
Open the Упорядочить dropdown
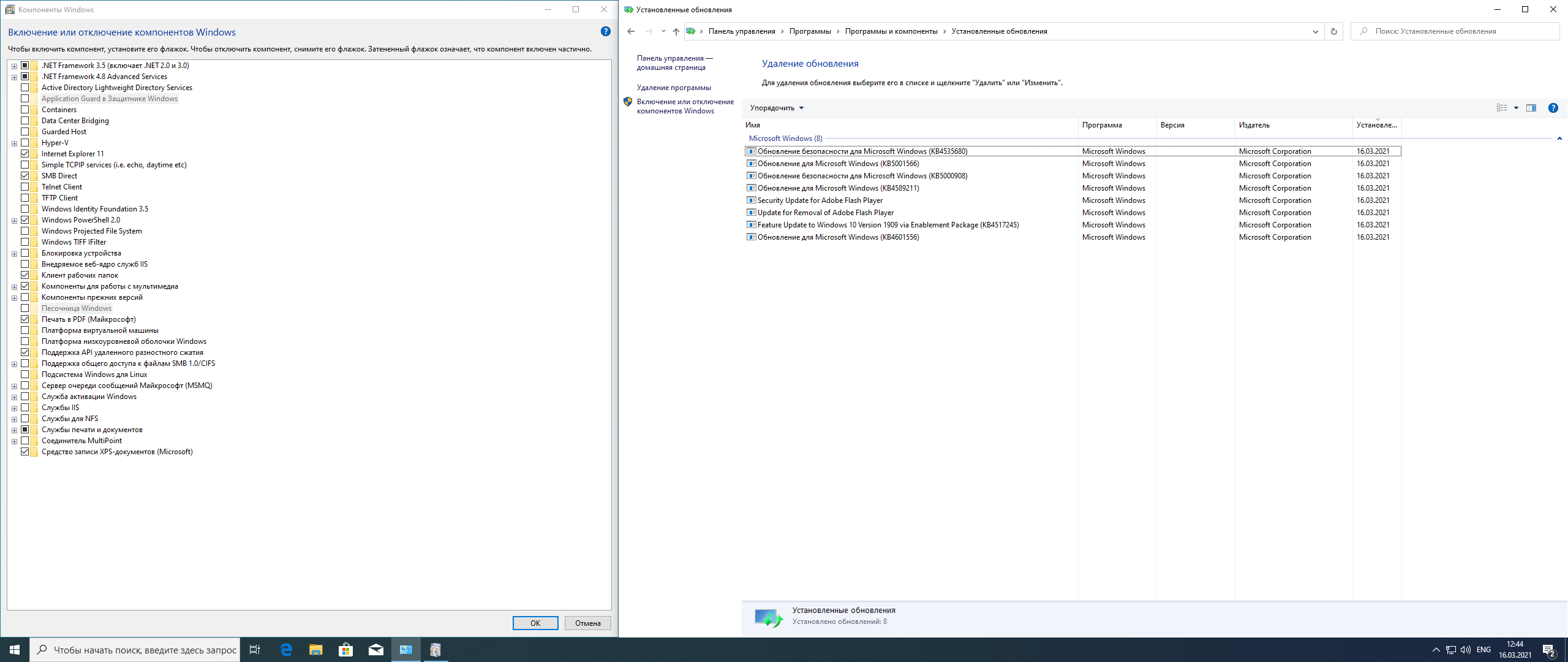(x=777, y=108)
